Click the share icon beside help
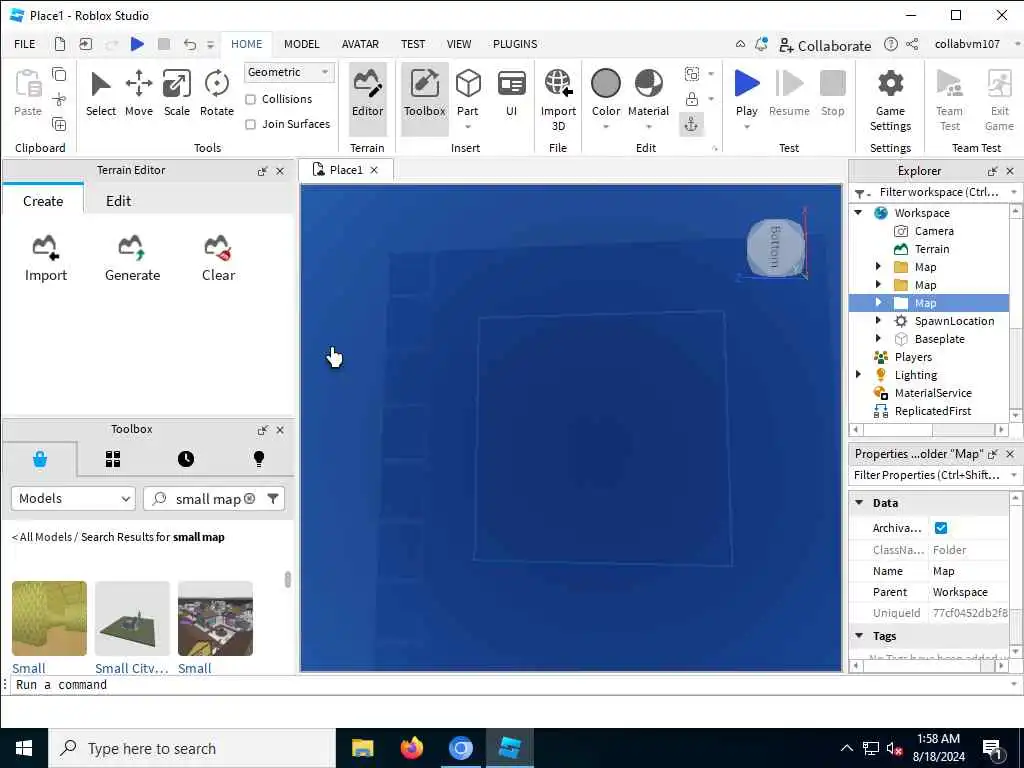The height and width of the screenshot is (768, 1024). pyautogui.click(x=912, y=44)
